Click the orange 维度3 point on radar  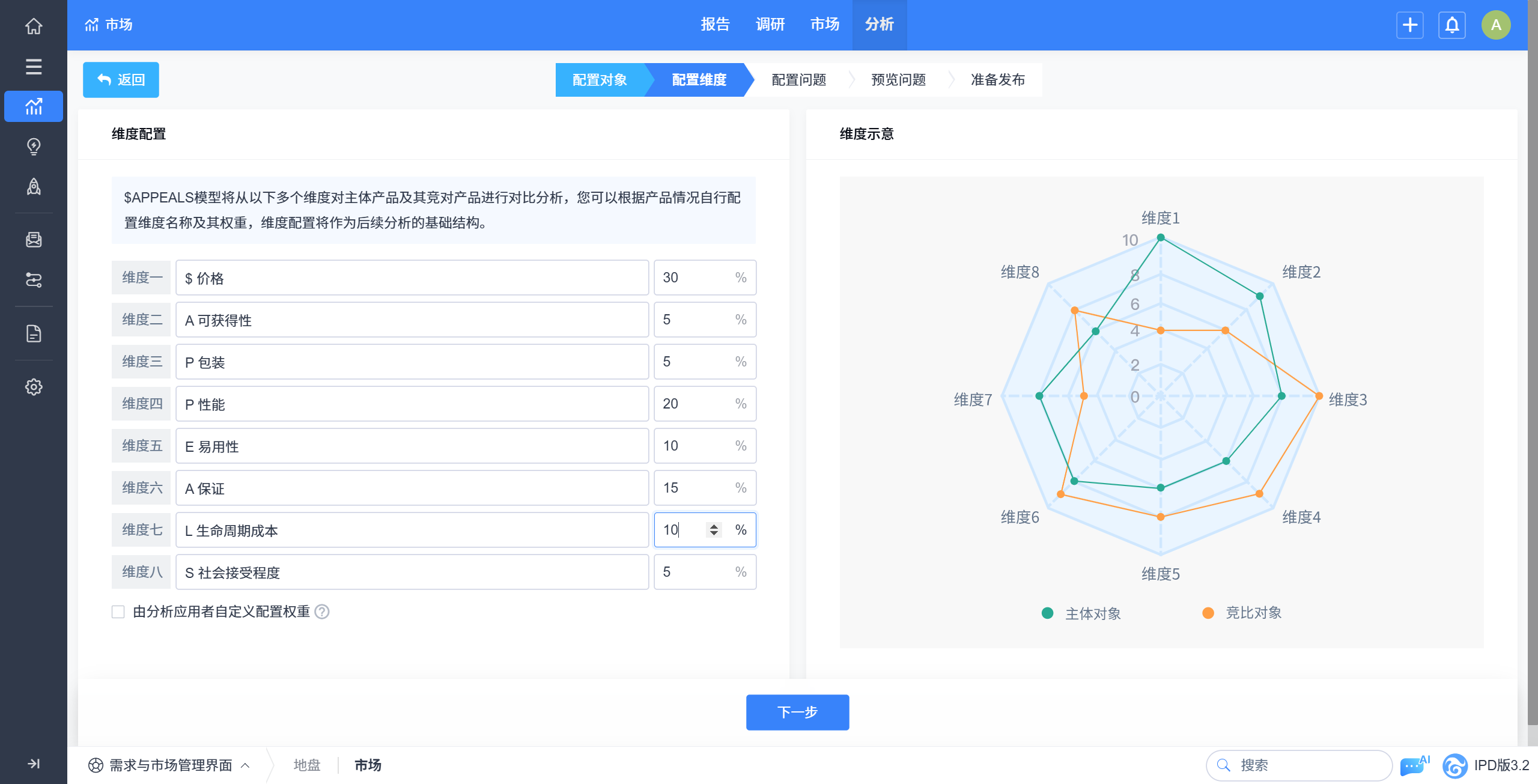click(x=1319, y=396)
